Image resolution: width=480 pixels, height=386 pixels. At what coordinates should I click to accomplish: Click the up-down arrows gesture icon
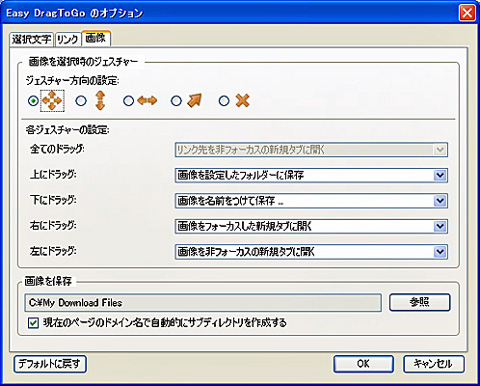click(100, 101)
